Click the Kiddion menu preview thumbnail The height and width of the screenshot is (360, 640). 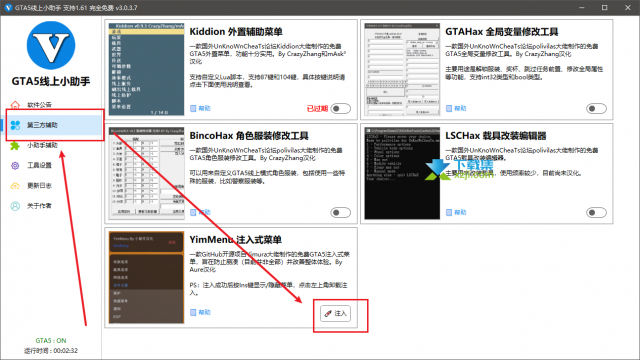pos(147,69)
